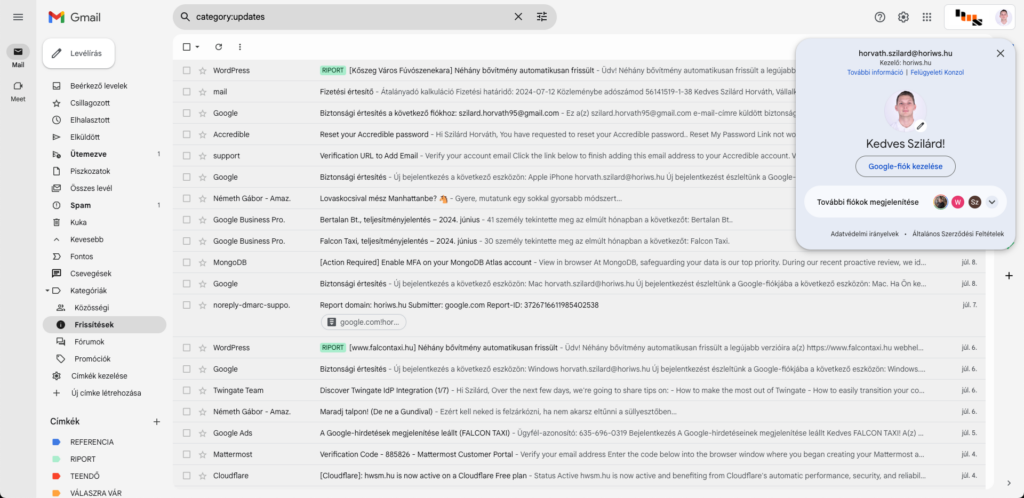Star the MongoDB email
The image size is (1024, 498).
pyautogui.click(x=202, y=262)
